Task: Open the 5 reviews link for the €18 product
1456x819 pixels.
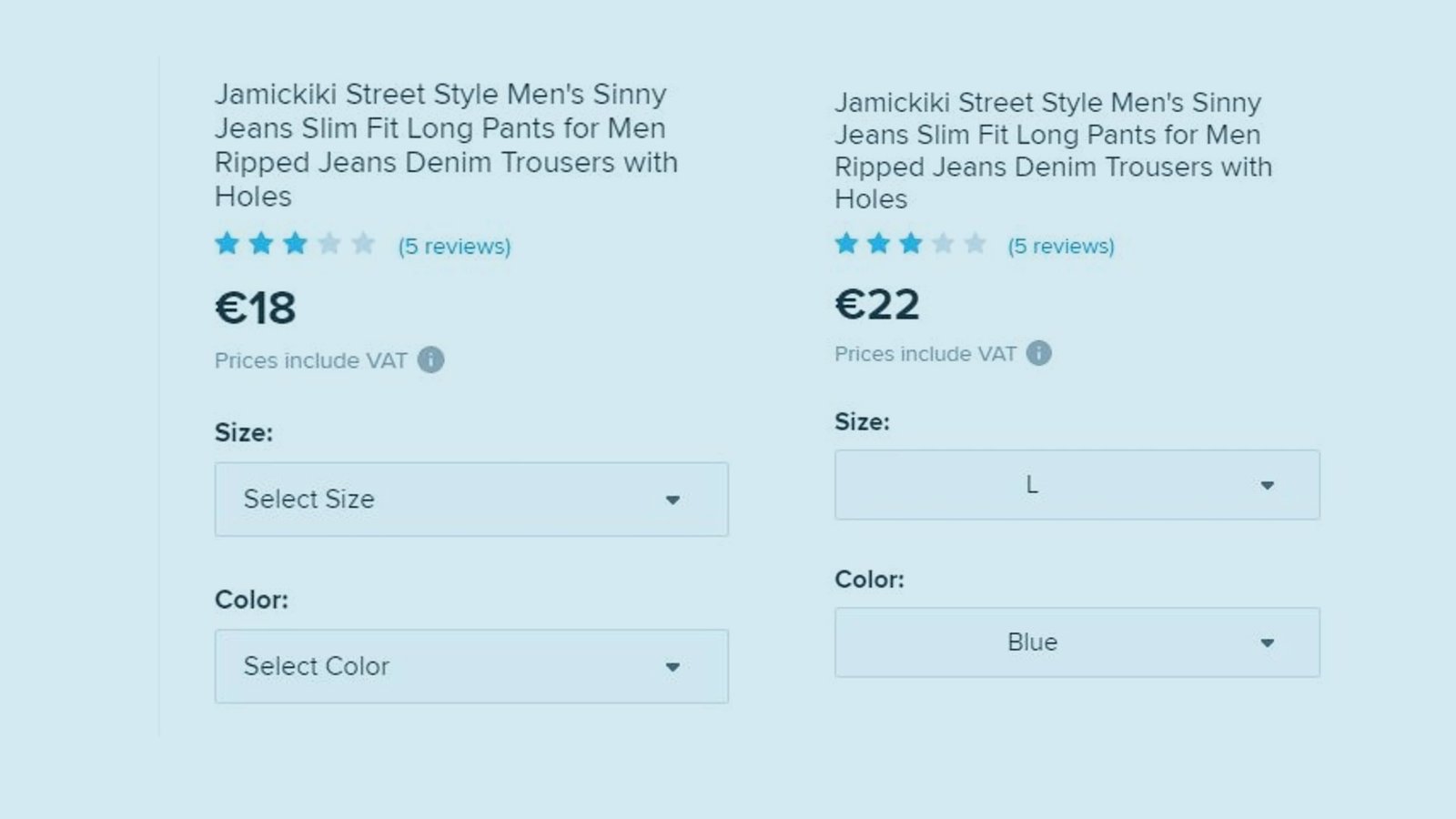Action: (x=454, y=247)
